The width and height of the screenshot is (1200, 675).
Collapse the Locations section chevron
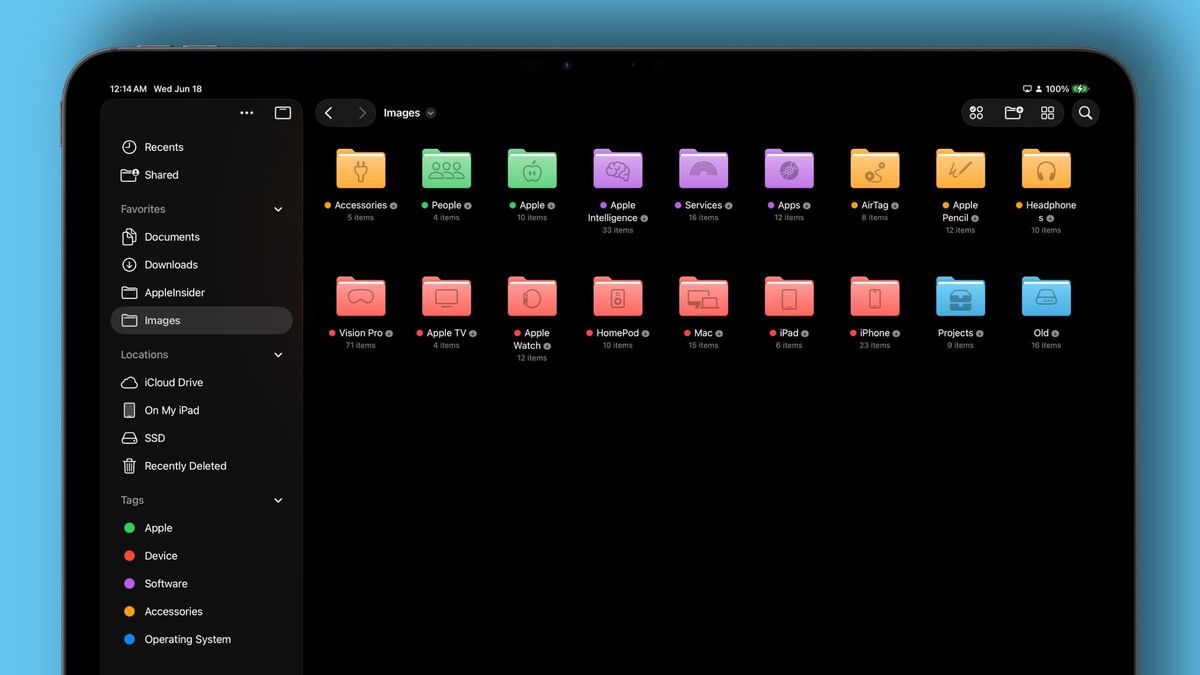(x=278, y=355)
